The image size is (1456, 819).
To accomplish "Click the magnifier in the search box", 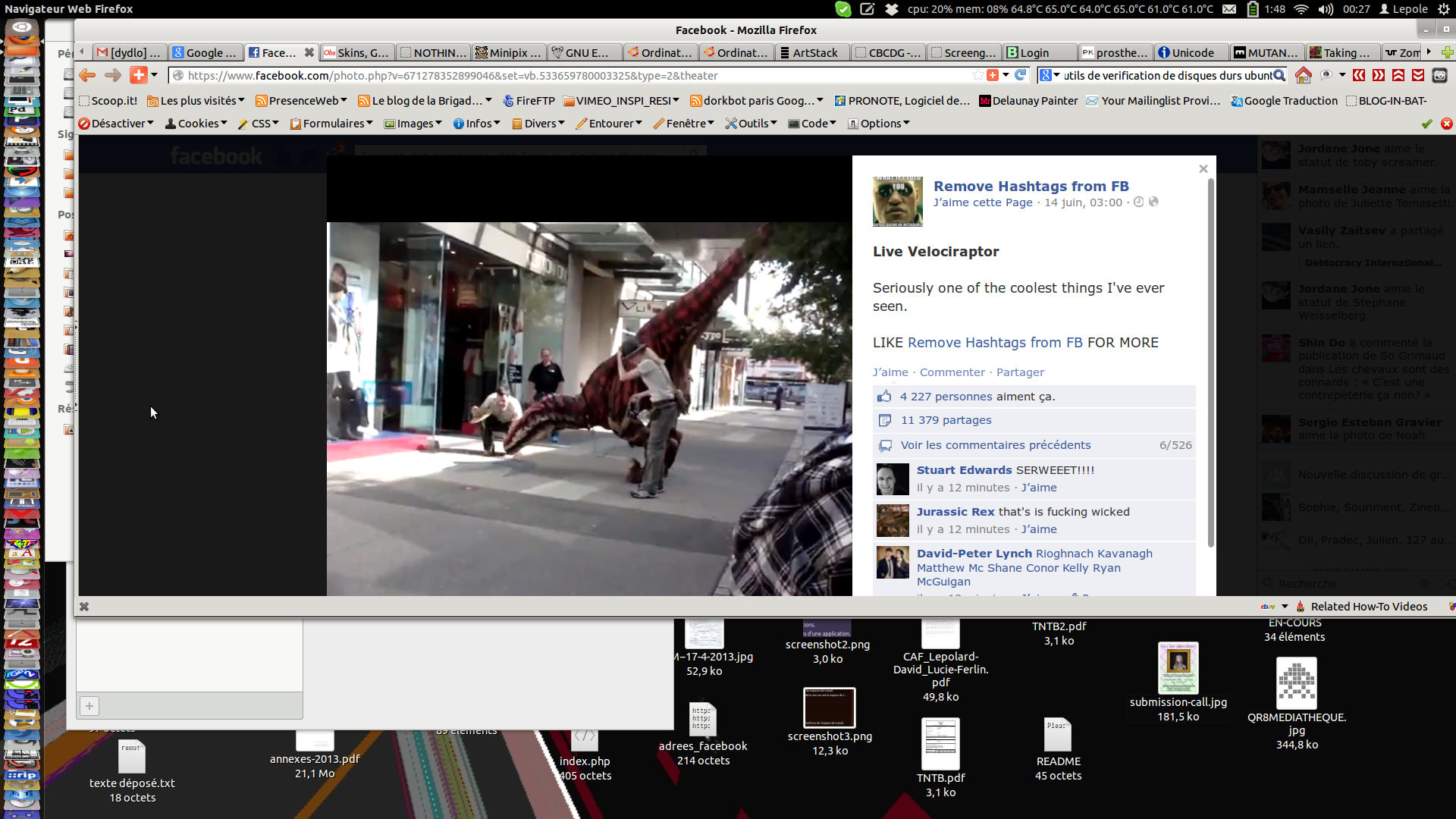I will point(1279,75).
